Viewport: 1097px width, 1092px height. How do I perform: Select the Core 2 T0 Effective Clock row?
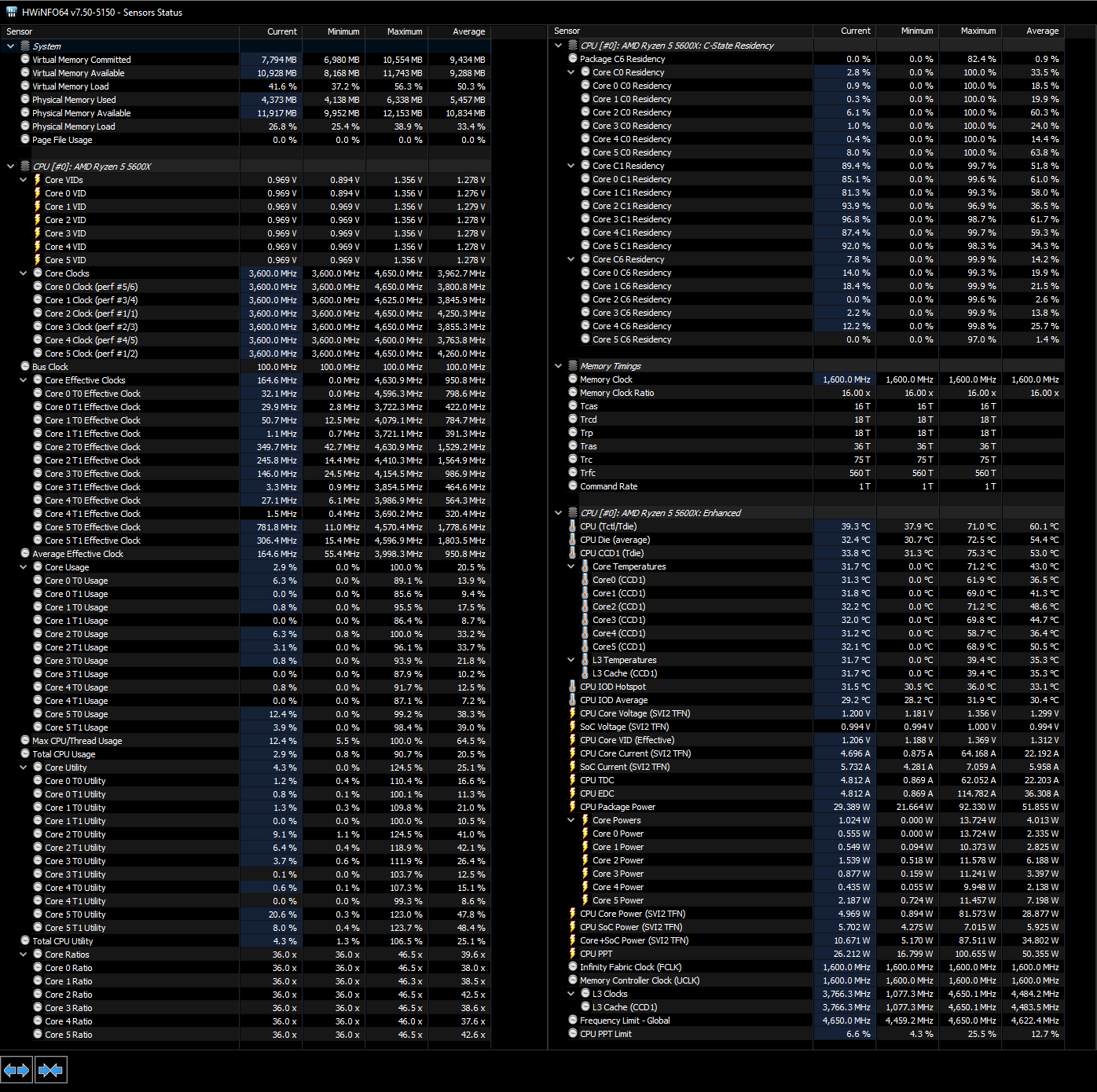click(246, 447)
